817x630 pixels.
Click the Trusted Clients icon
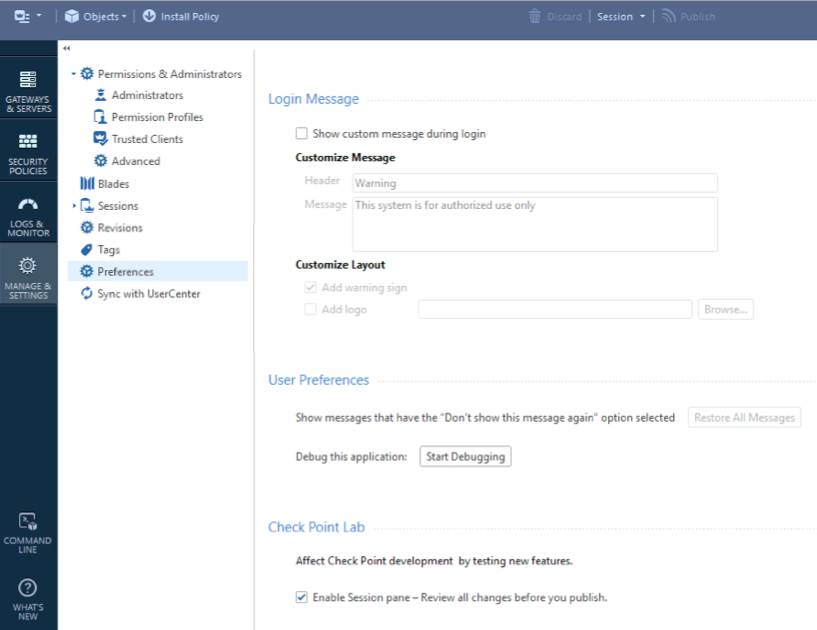[x=100, y=139]
